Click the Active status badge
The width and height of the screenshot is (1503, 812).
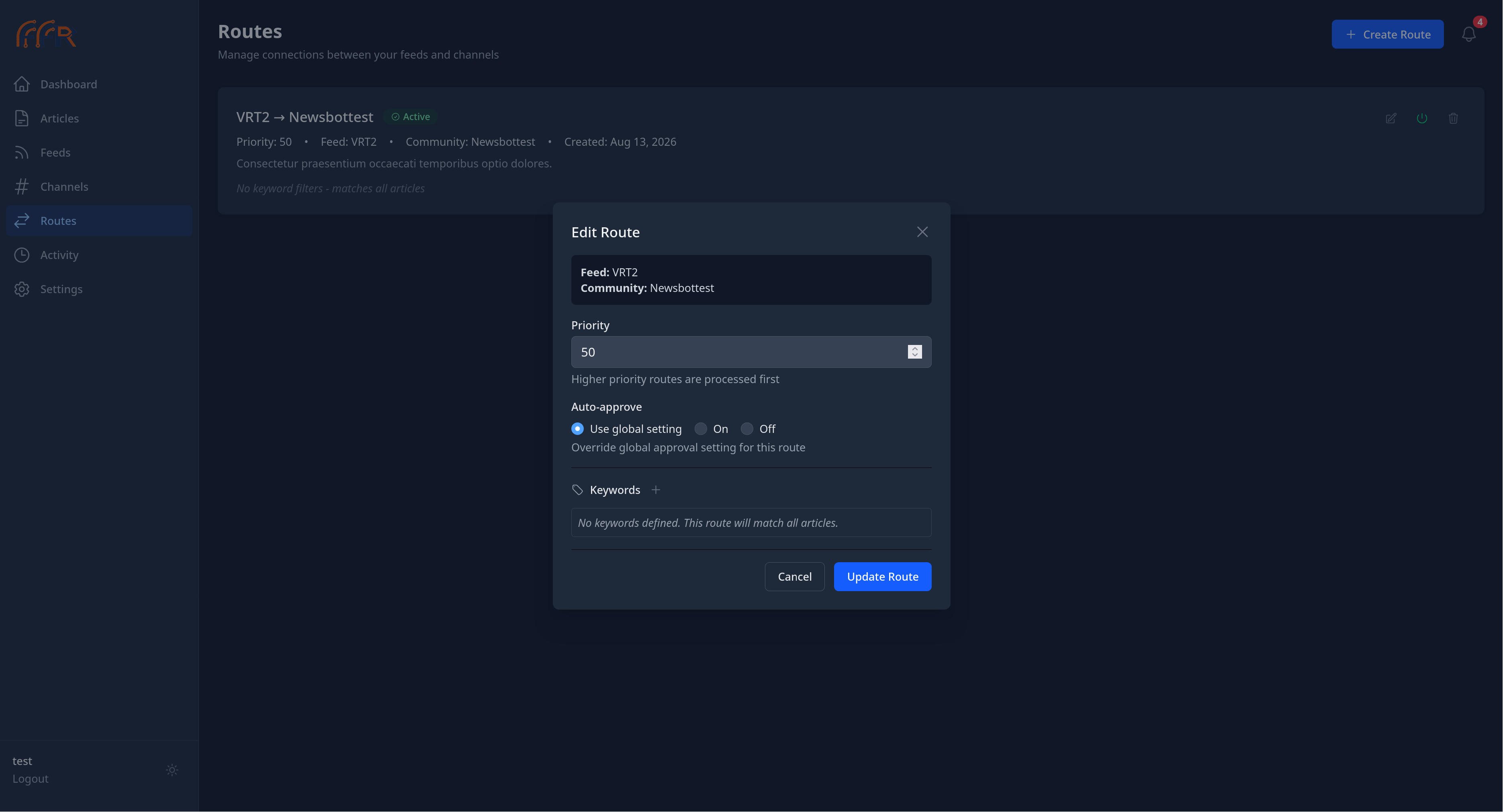pyautogui.click(x=411, y=117)
